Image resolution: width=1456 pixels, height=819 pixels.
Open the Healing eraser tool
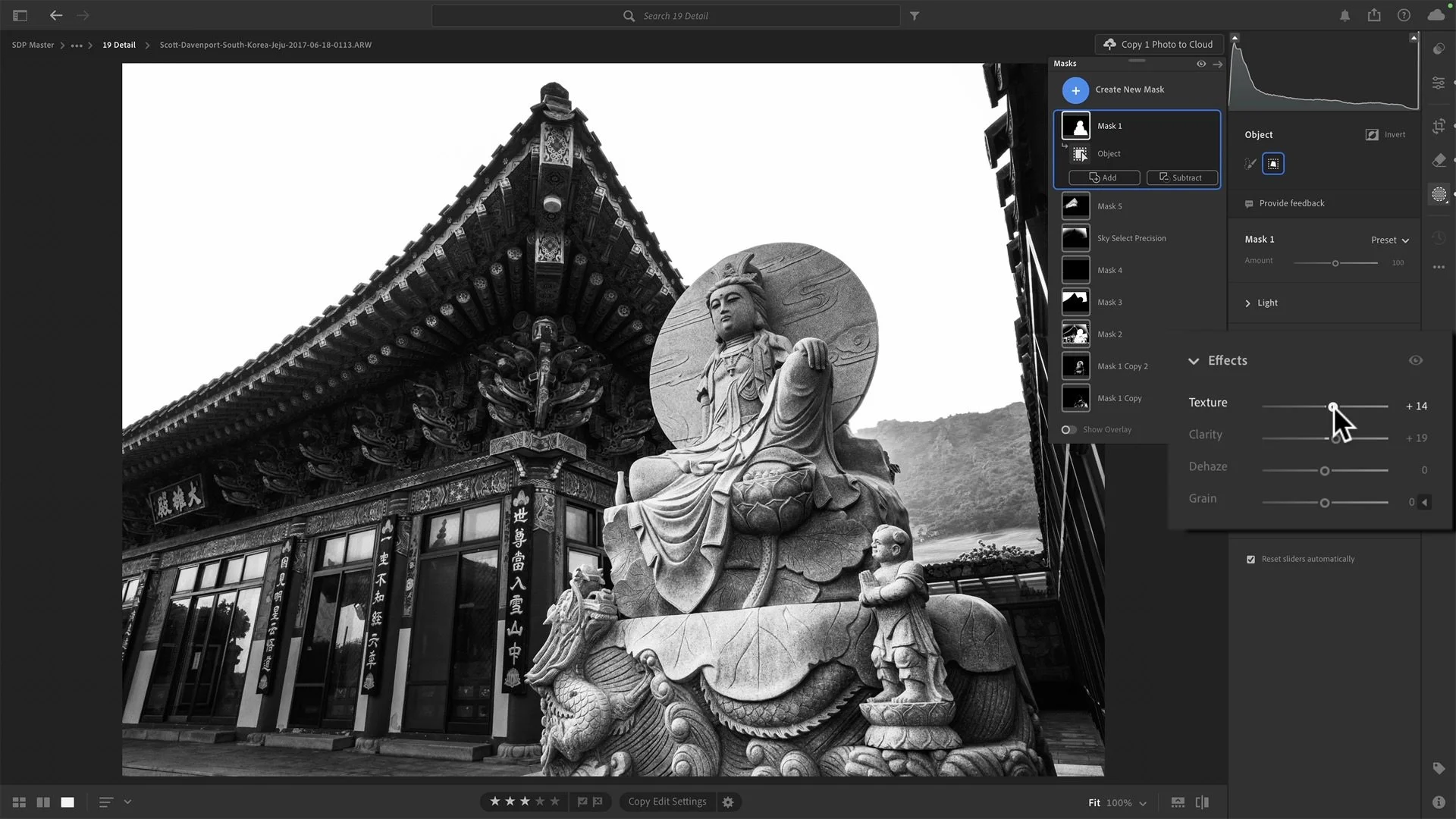[x=1439, y=160]
